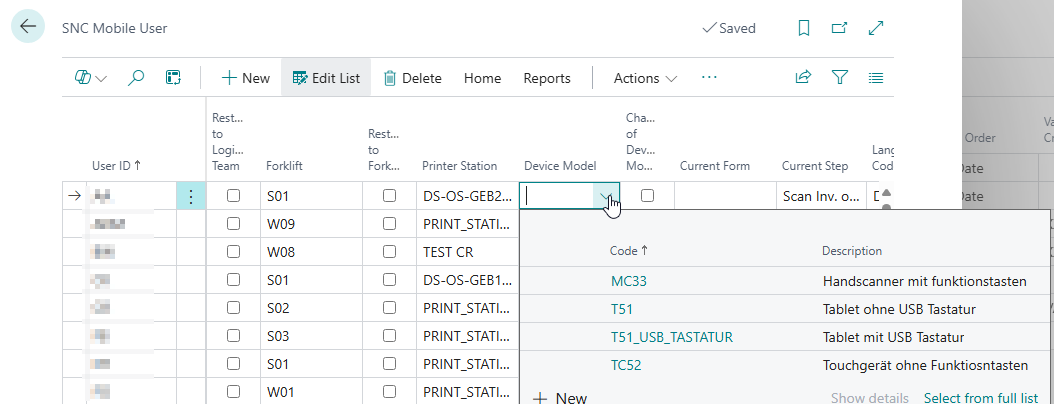Open the Copilot icon dropdown in toolbar
The width and height of the screenshot is (1054, 404).
91,78
